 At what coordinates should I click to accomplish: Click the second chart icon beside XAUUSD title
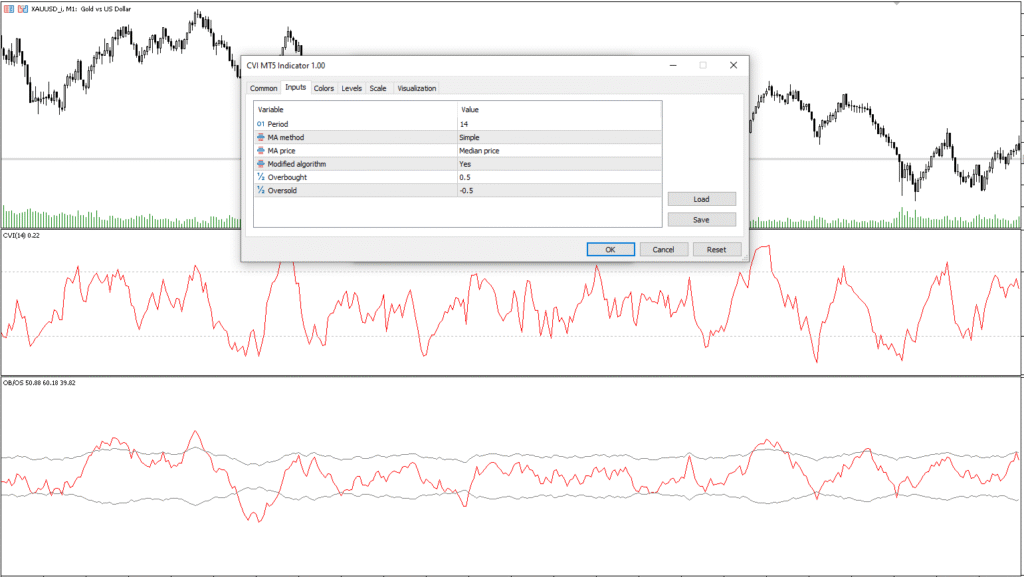[x=22, y=8]
